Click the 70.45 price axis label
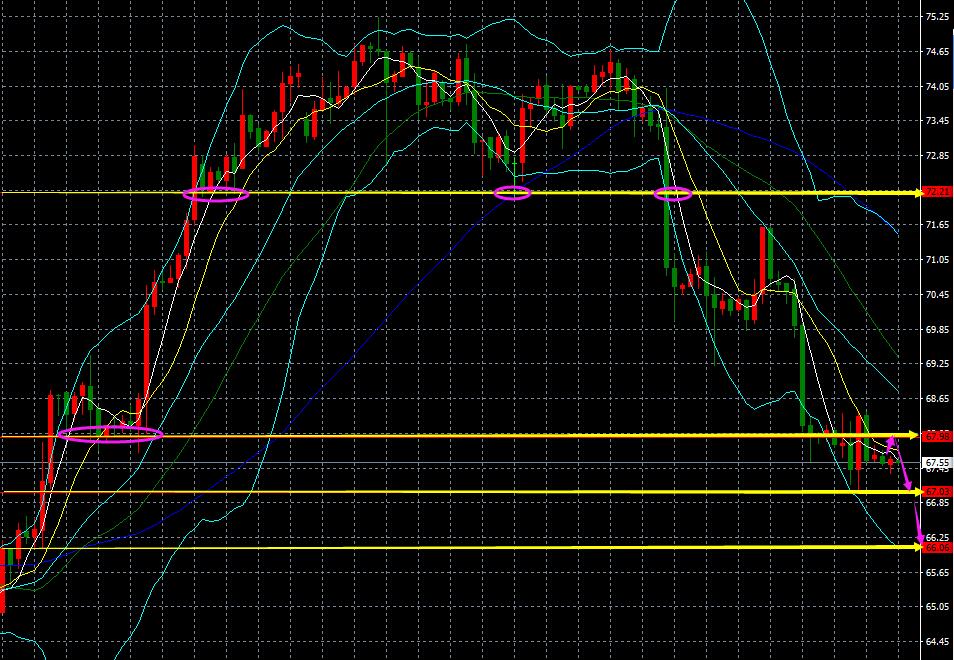Image resolution: width=954 pixels, height=660 pixels. point(937,294)
